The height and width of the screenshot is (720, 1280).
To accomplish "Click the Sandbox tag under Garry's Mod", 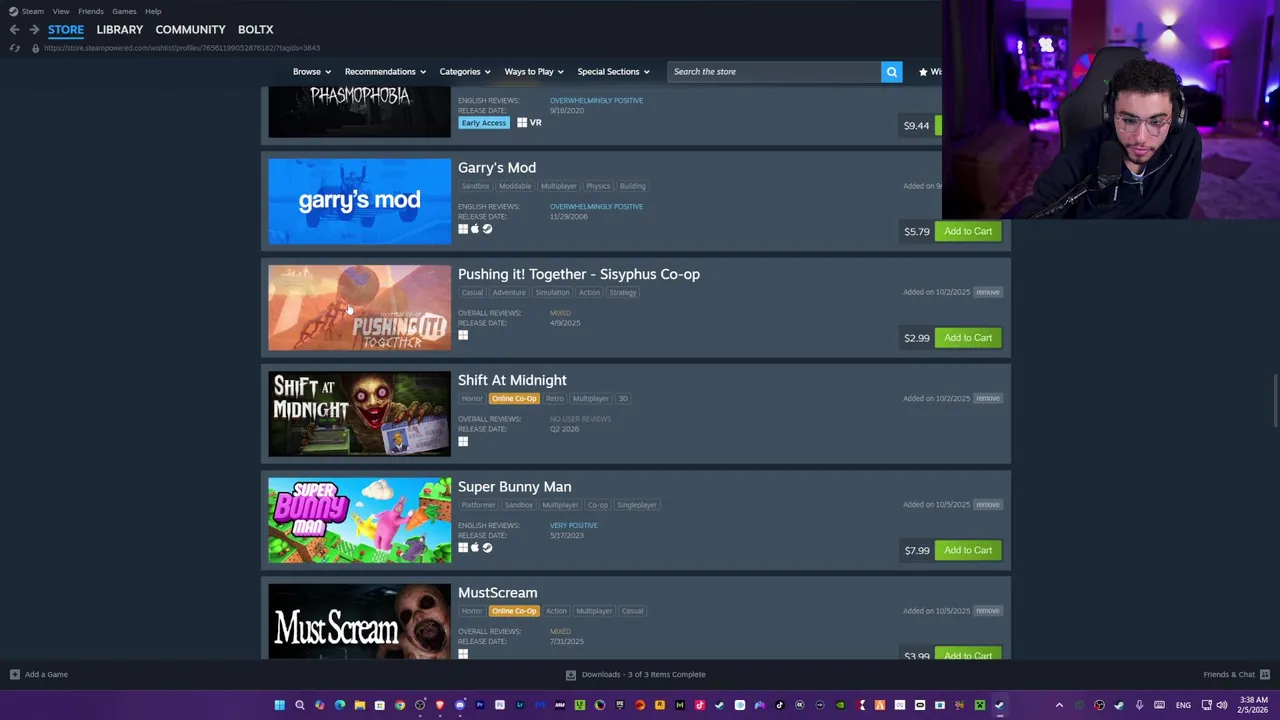I will pos(475,186).
